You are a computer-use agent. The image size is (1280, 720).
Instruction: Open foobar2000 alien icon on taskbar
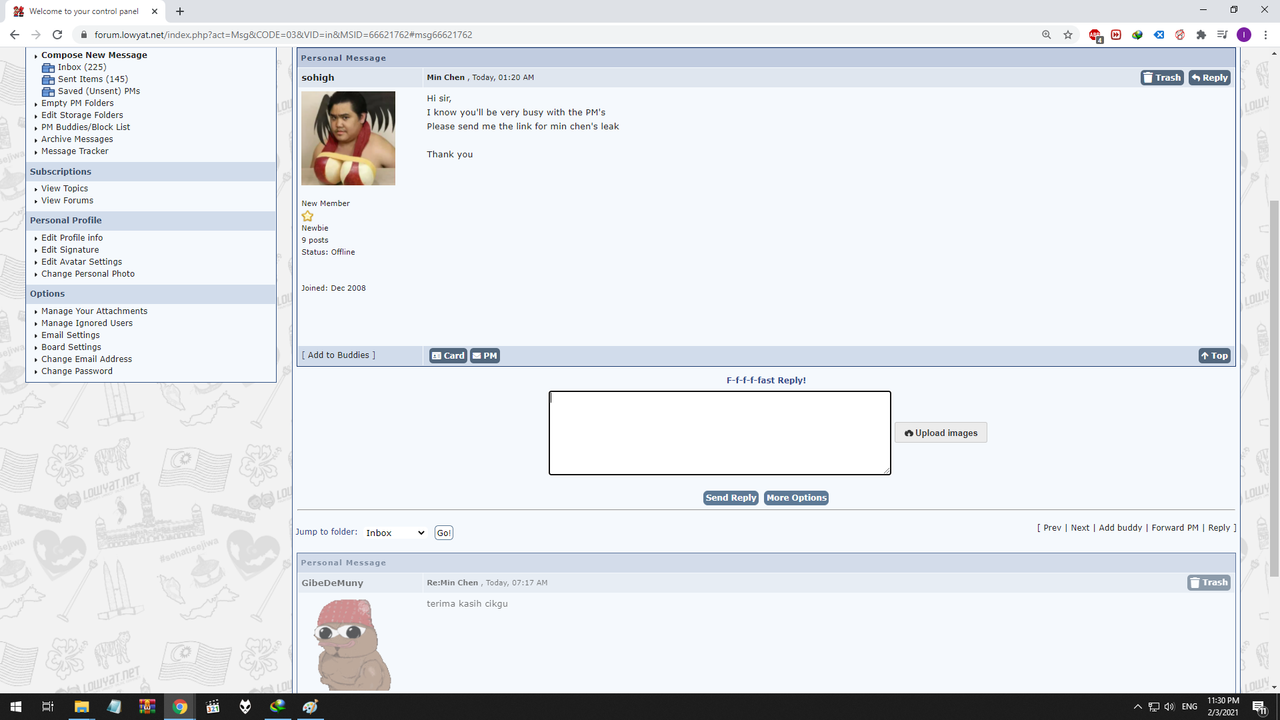click(245, 707)
